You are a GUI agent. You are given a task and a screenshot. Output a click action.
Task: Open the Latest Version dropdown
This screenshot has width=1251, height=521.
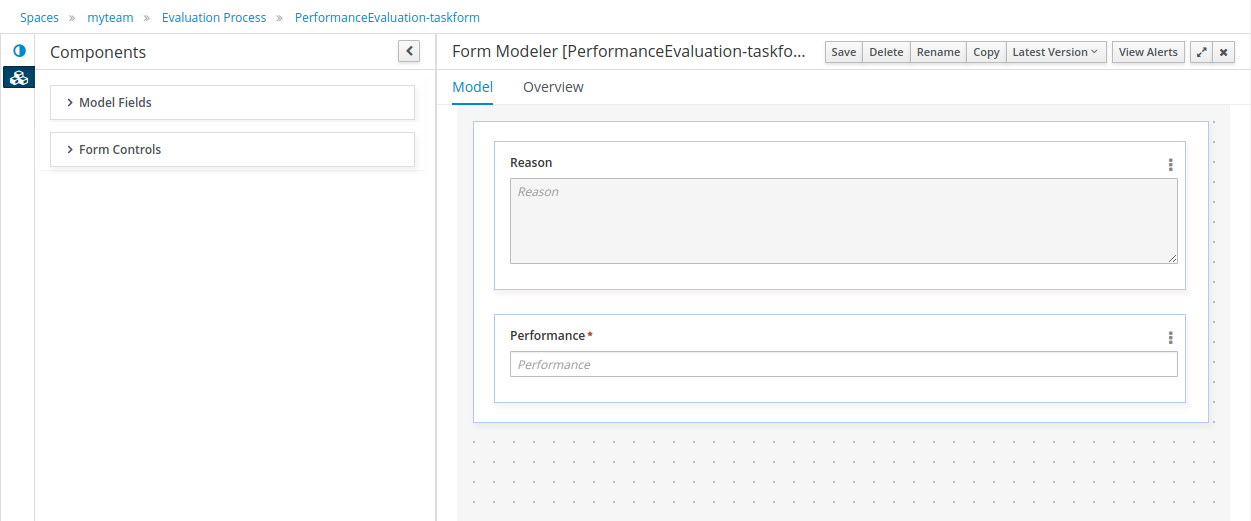coord(1054,52)
